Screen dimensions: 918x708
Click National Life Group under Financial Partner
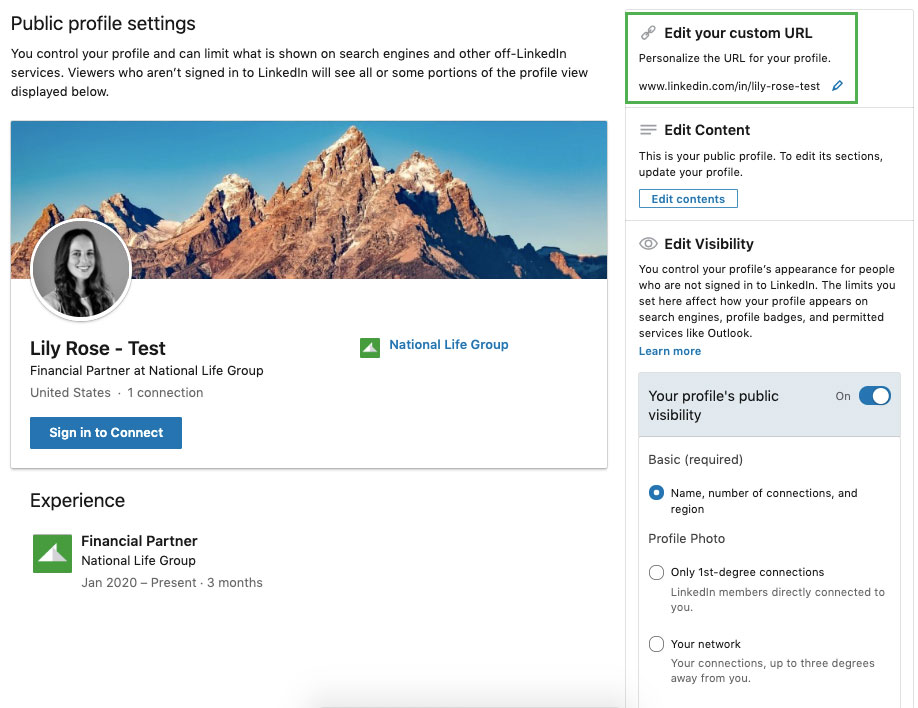(x=139, y=560)
